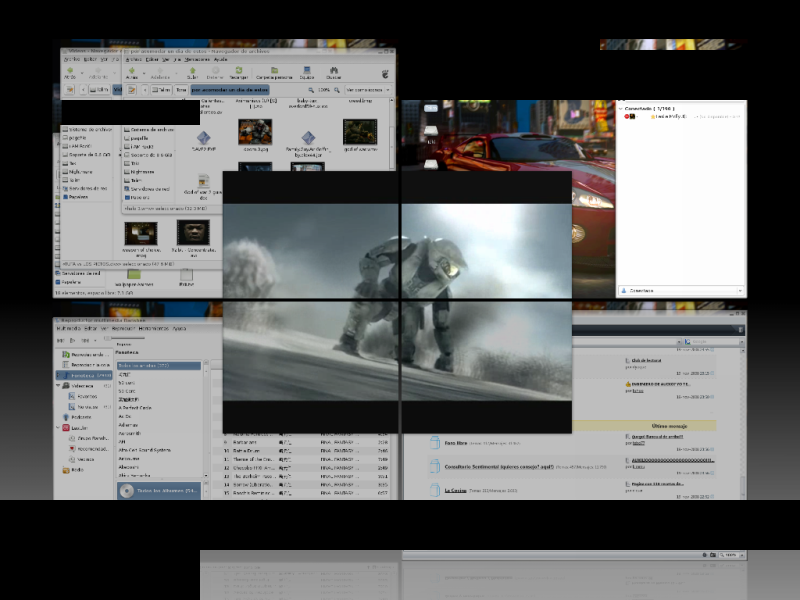Open the 'Consultorio Sentimental' forum link
800x600 pixels.
(499, 467)
